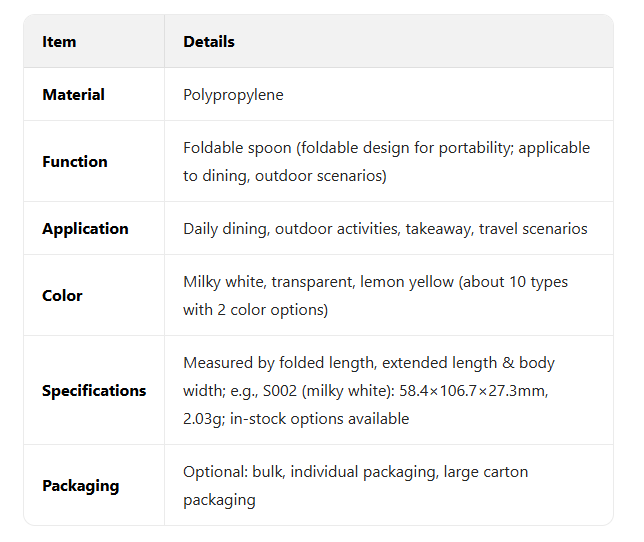The width and height of the screenshot is (644, 542).
Task: Select the "Material" row label
Action: pyautogui.click(x=73, y=95)
